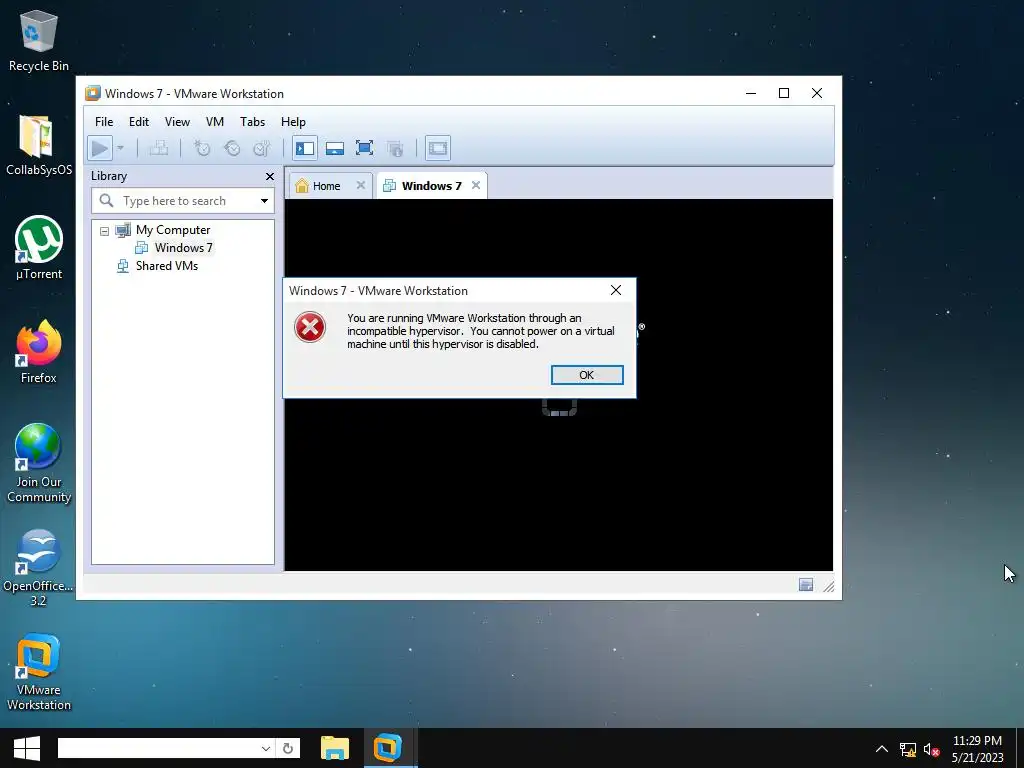
Task: Open the taskbar address dropdown arrow
Action: (x=266, y=748)
